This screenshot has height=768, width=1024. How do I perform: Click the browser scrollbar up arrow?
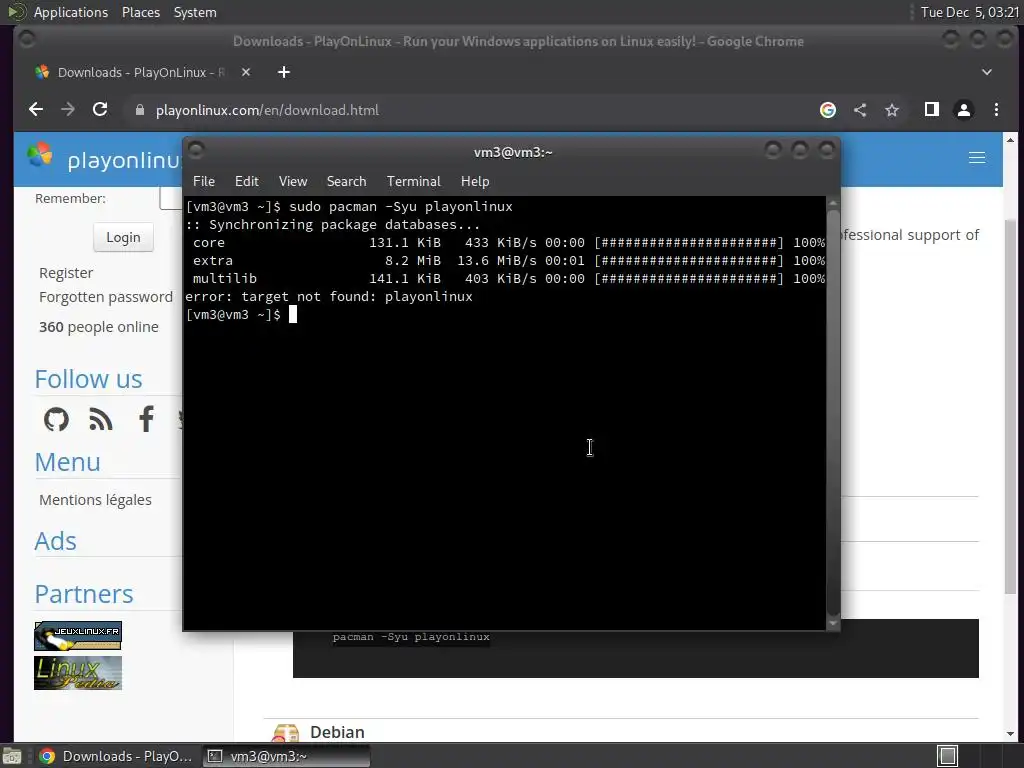(1010, 140)
